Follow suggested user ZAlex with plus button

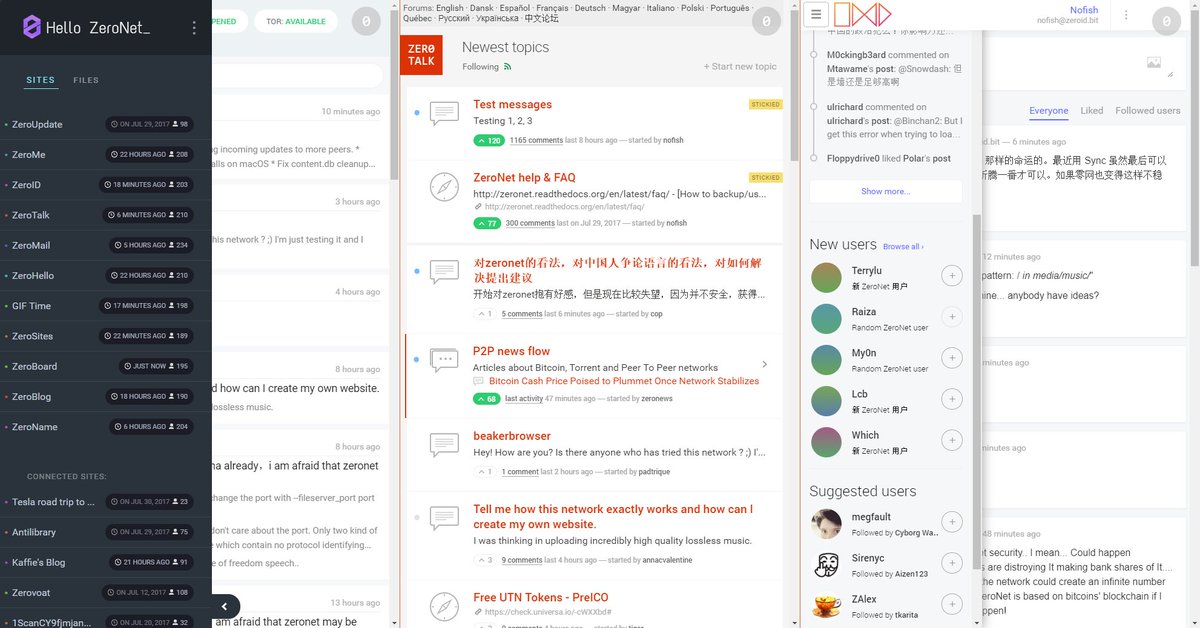pyautogui.click(x=952, y=604)
